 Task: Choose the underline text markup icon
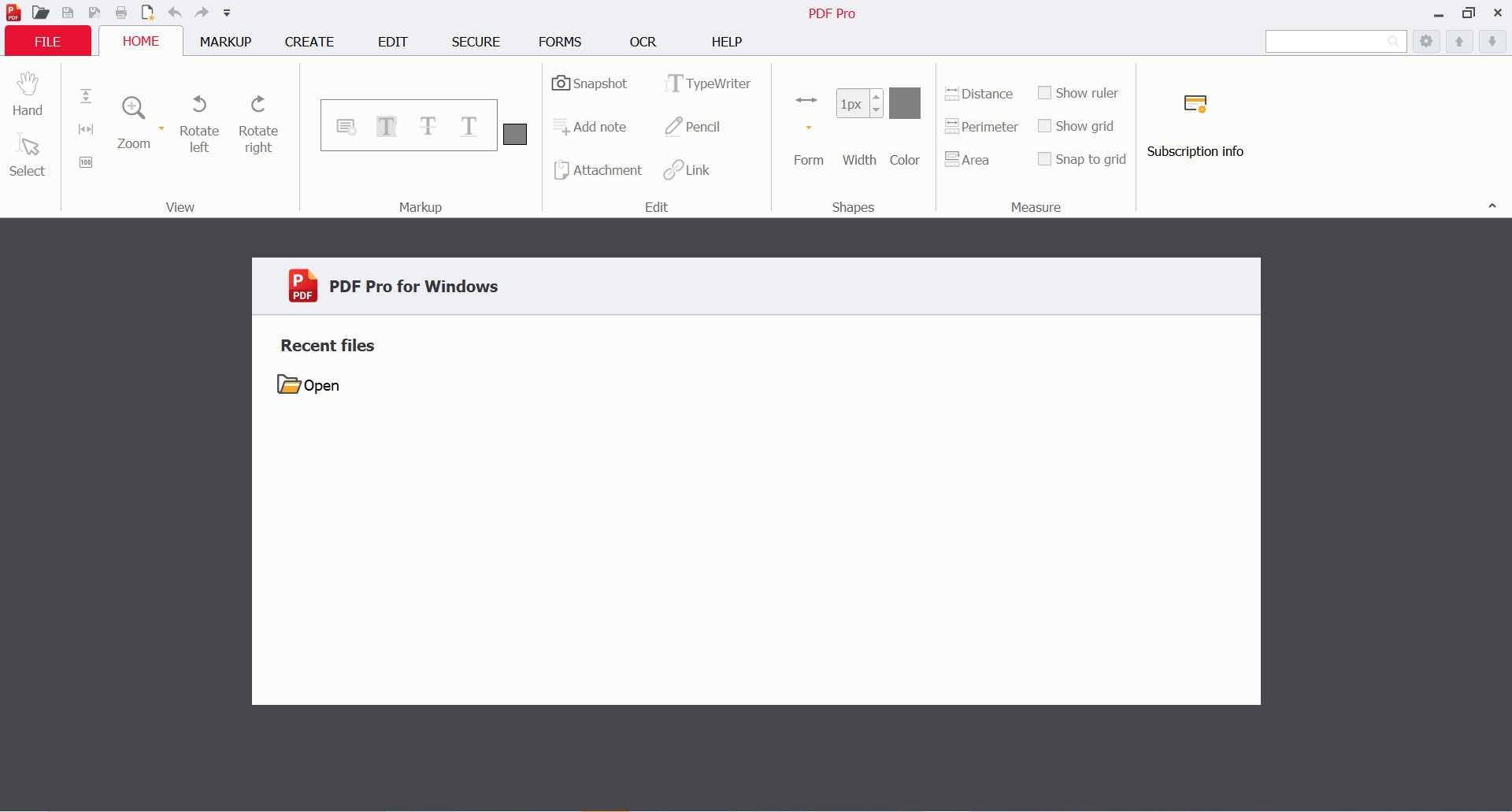pos(469,126)
